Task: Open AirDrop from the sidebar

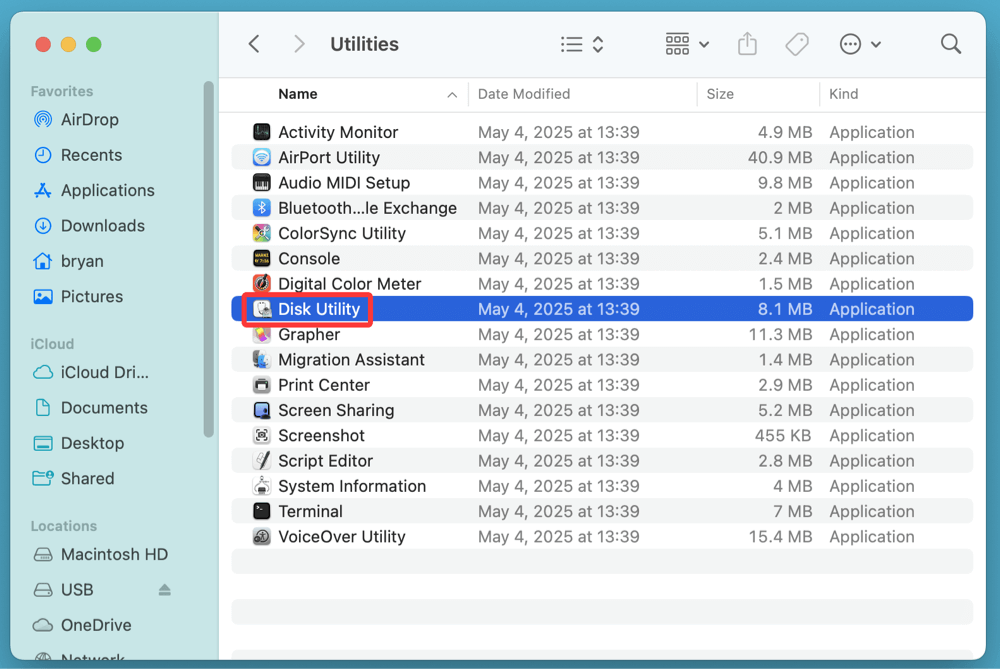Action: tap(92, 119)
